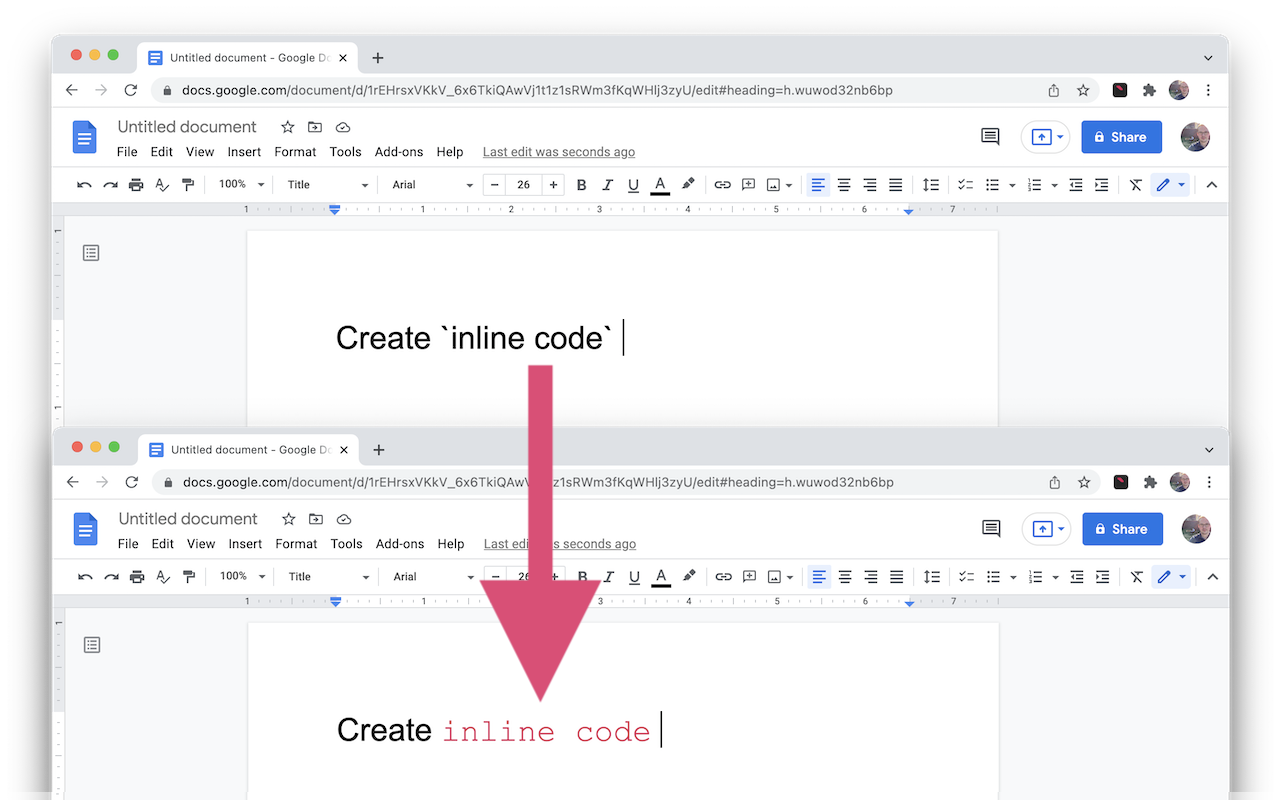Open Title paragraph style dropdown, top window

coord(328,185)
